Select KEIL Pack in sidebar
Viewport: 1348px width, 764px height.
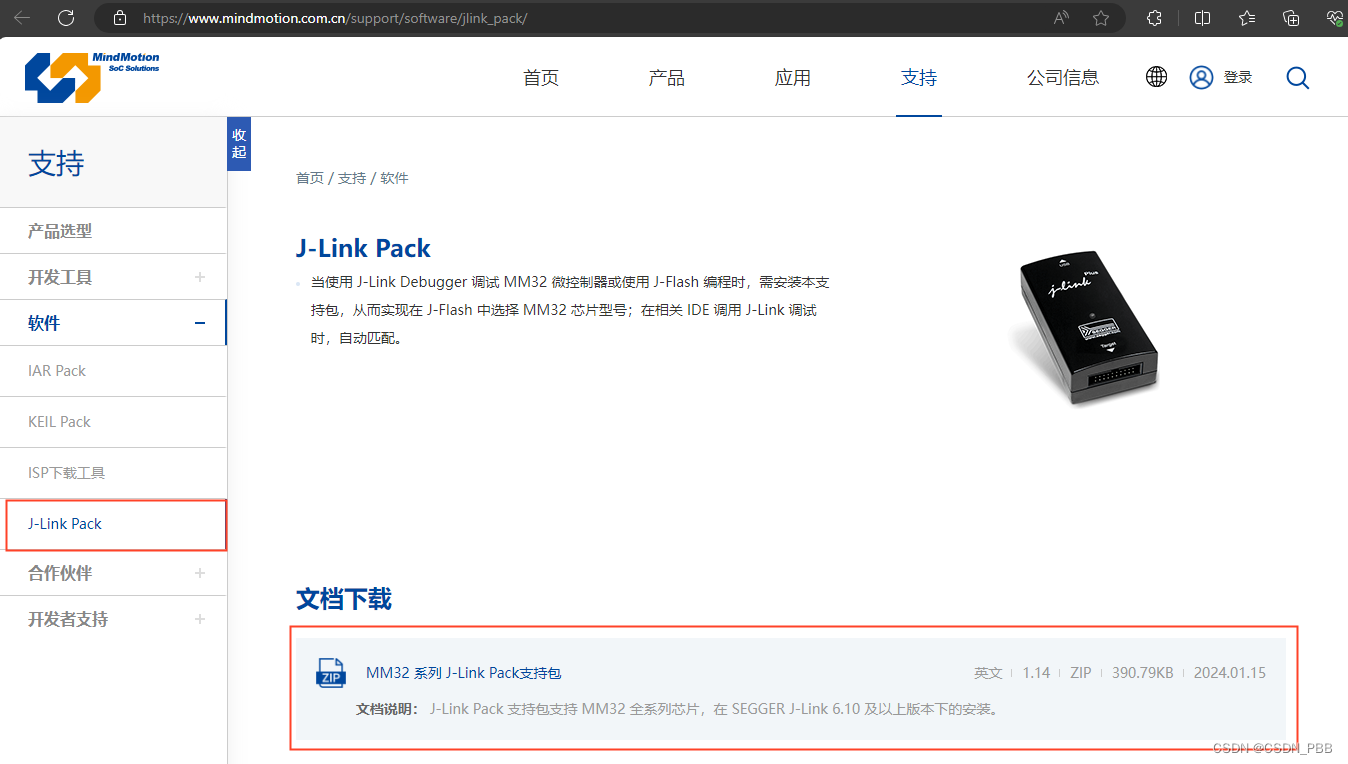coord(60,422)
